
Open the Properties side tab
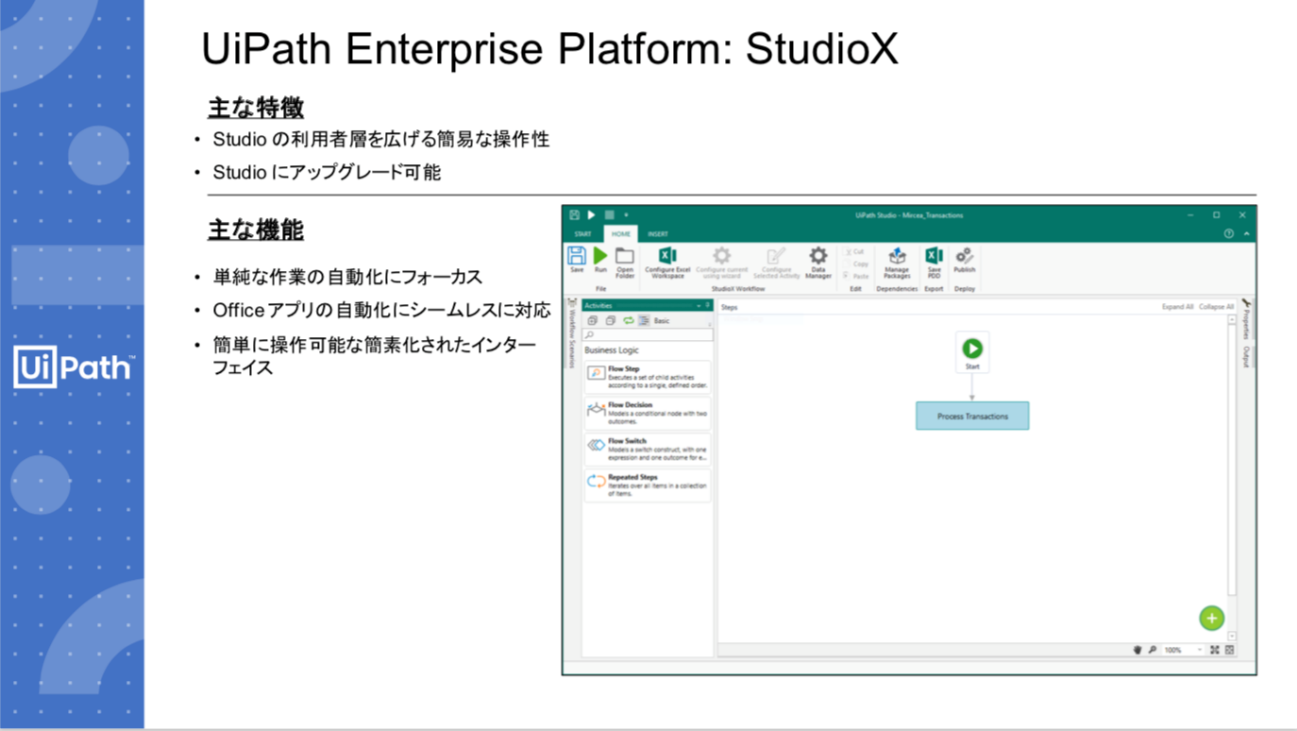pos(1246,319)
